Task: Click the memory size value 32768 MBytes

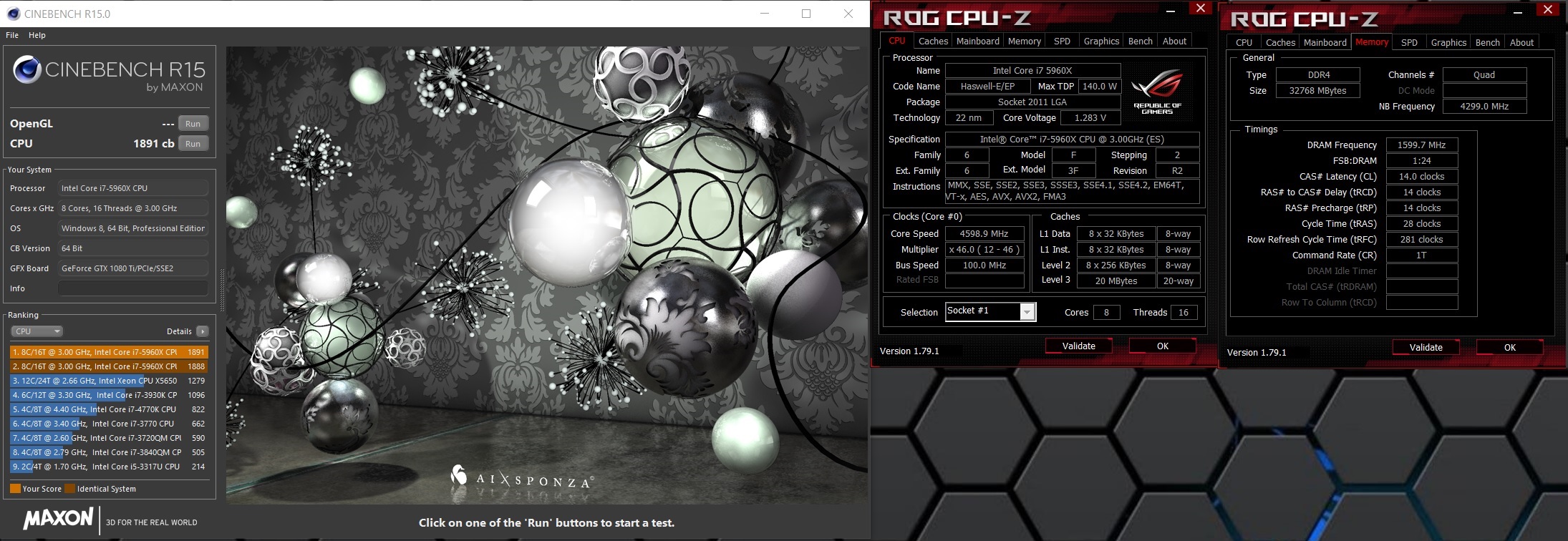Action: pyautogui.click(x=1317, y=91)
